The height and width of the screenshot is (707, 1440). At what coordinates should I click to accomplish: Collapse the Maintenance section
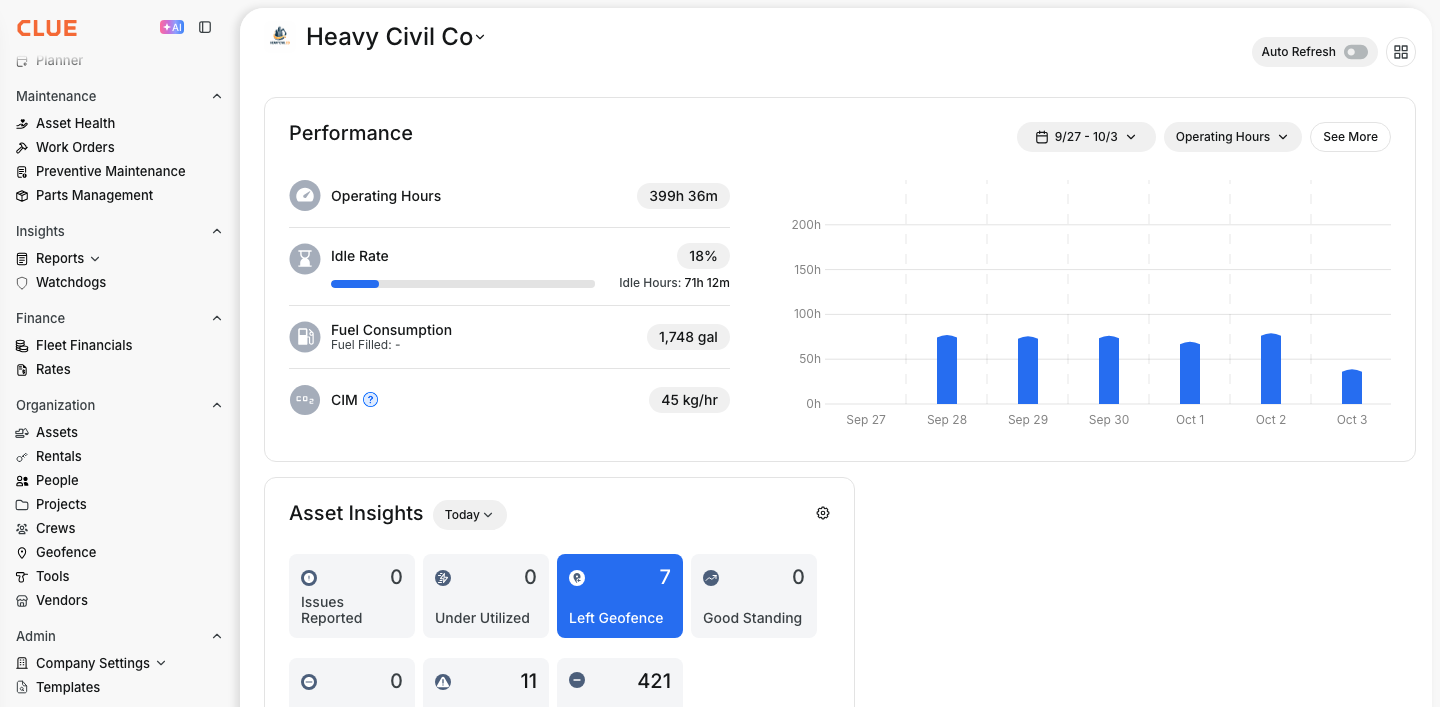tap(217, 96)
